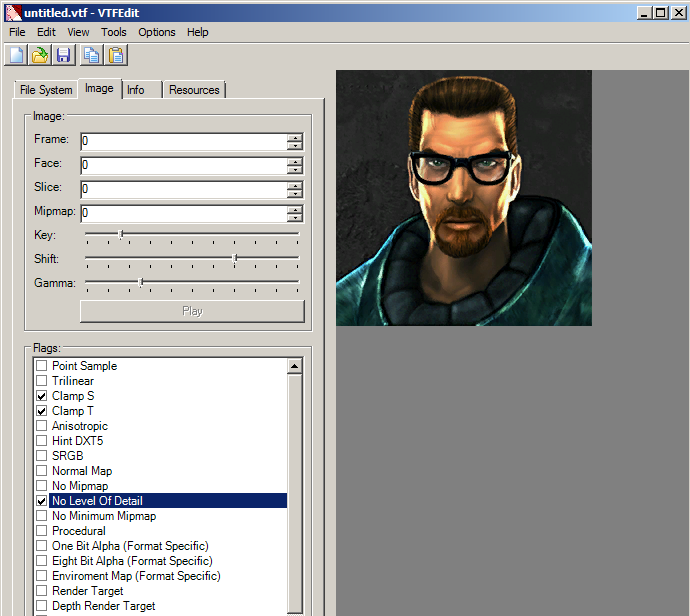This screenshot has width=690, height=616.
Task: Open the Tools menu
Action: [114, 32]
